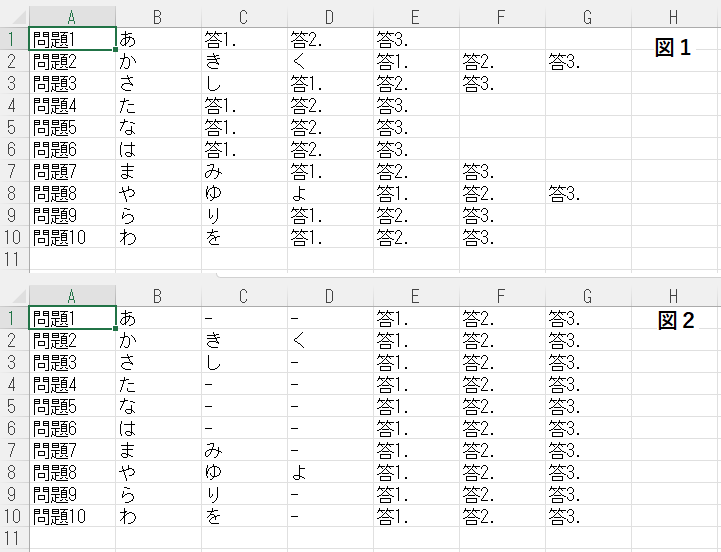721x552 pixels.
Task: Click the 図2 label
Action: click(676, 320)
